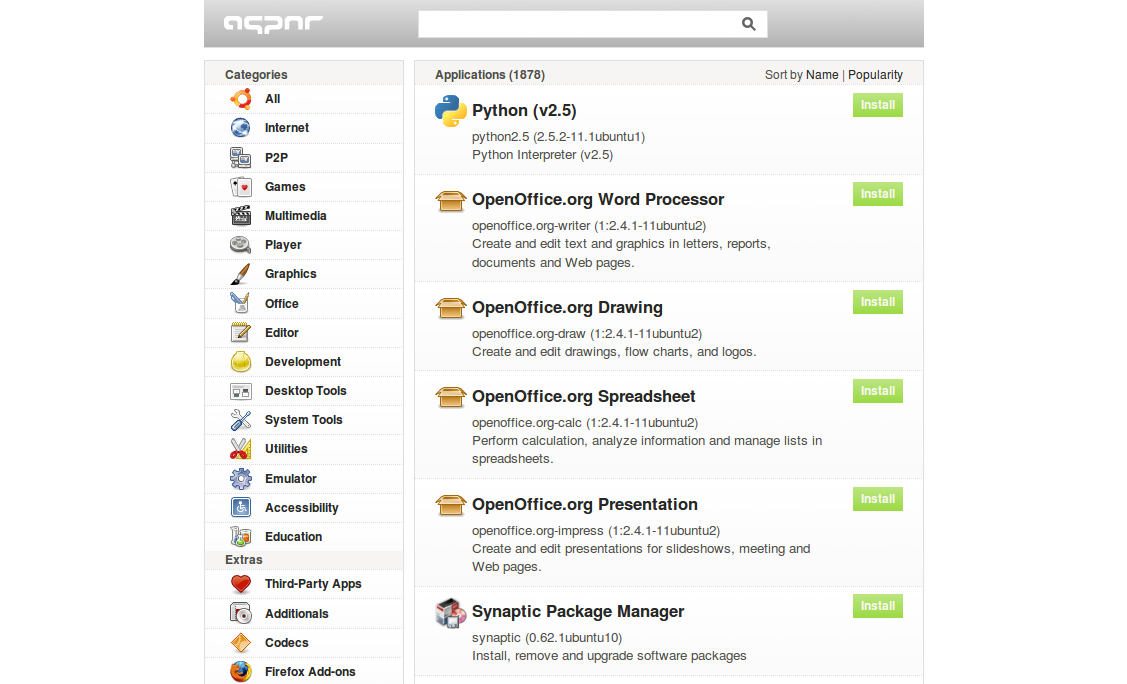
Task: Click the Codecs orange diamond icon
Action: click(241, 642)
